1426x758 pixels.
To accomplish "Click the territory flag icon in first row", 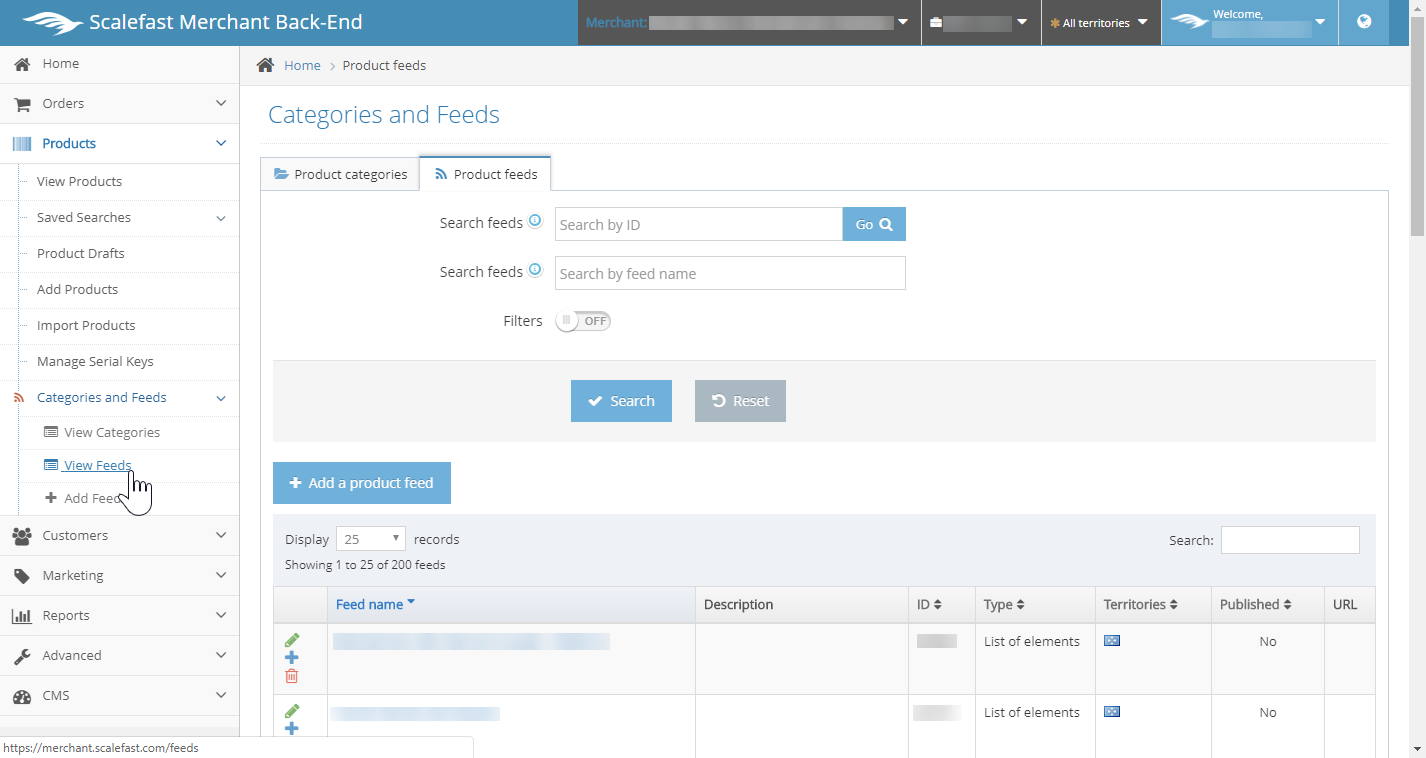I will tap(1112, 641).
